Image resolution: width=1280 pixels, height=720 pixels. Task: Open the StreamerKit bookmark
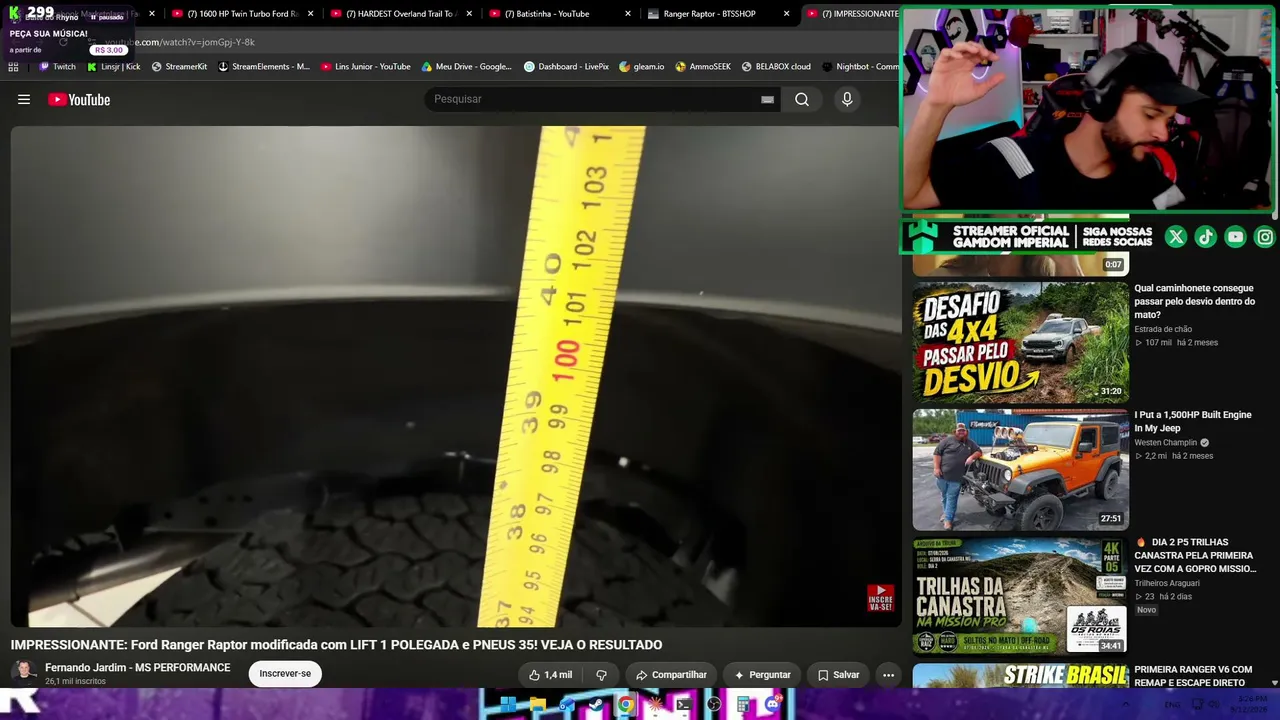coord(179,67)
